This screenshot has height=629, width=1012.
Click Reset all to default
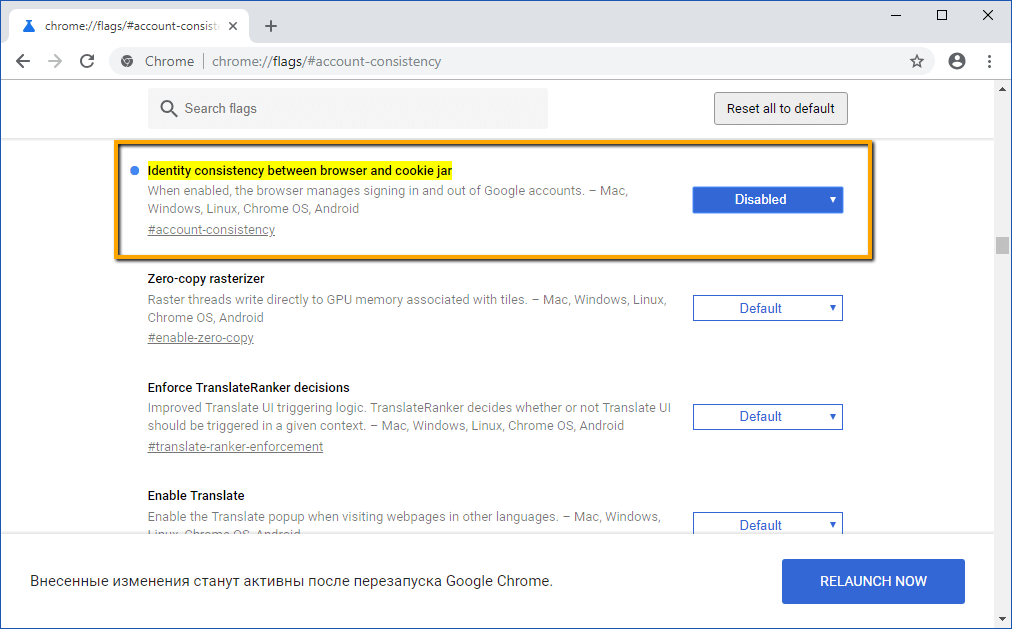pos(780,108)
